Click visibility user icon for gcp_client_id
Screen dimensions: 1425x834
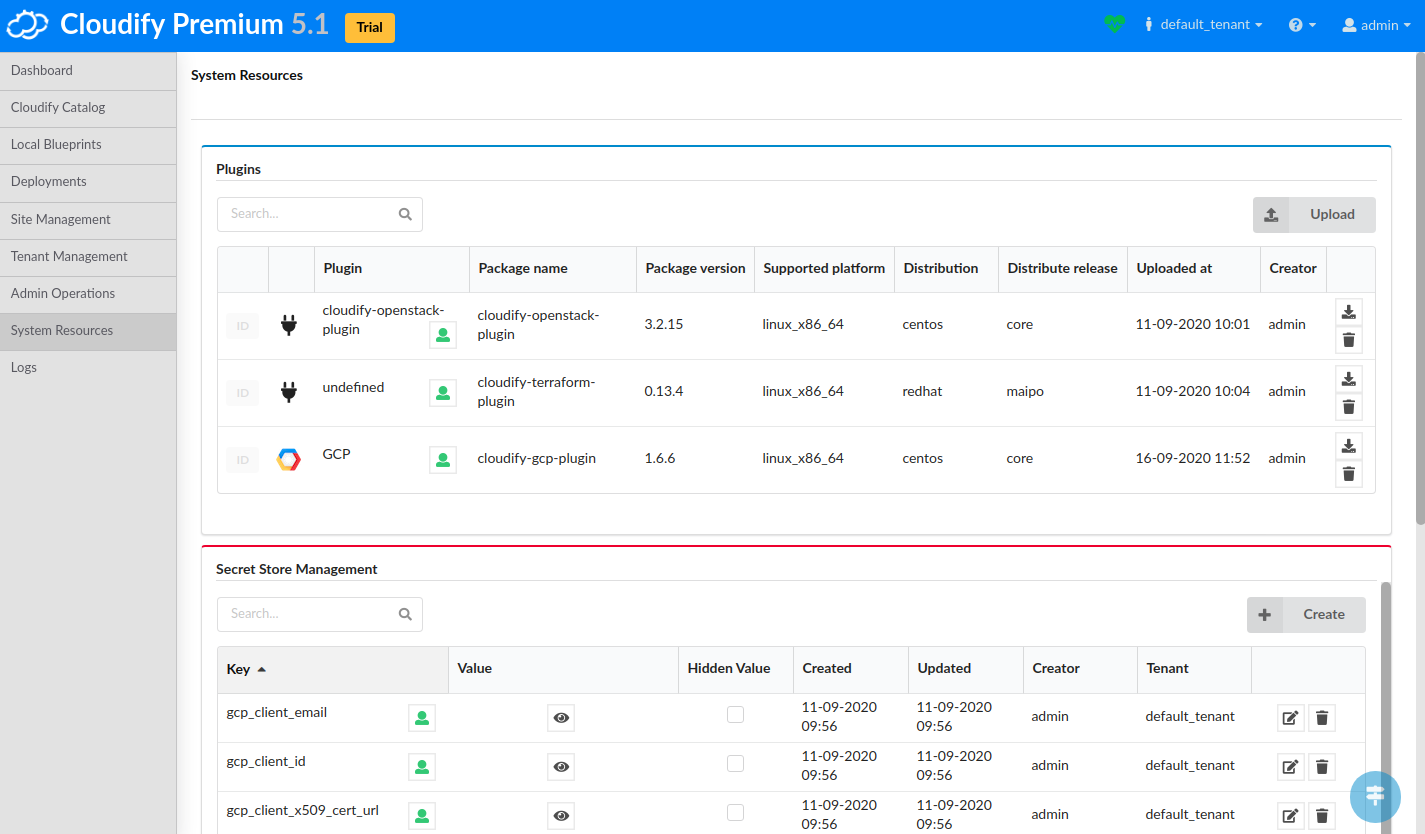[x=422, y=767]
